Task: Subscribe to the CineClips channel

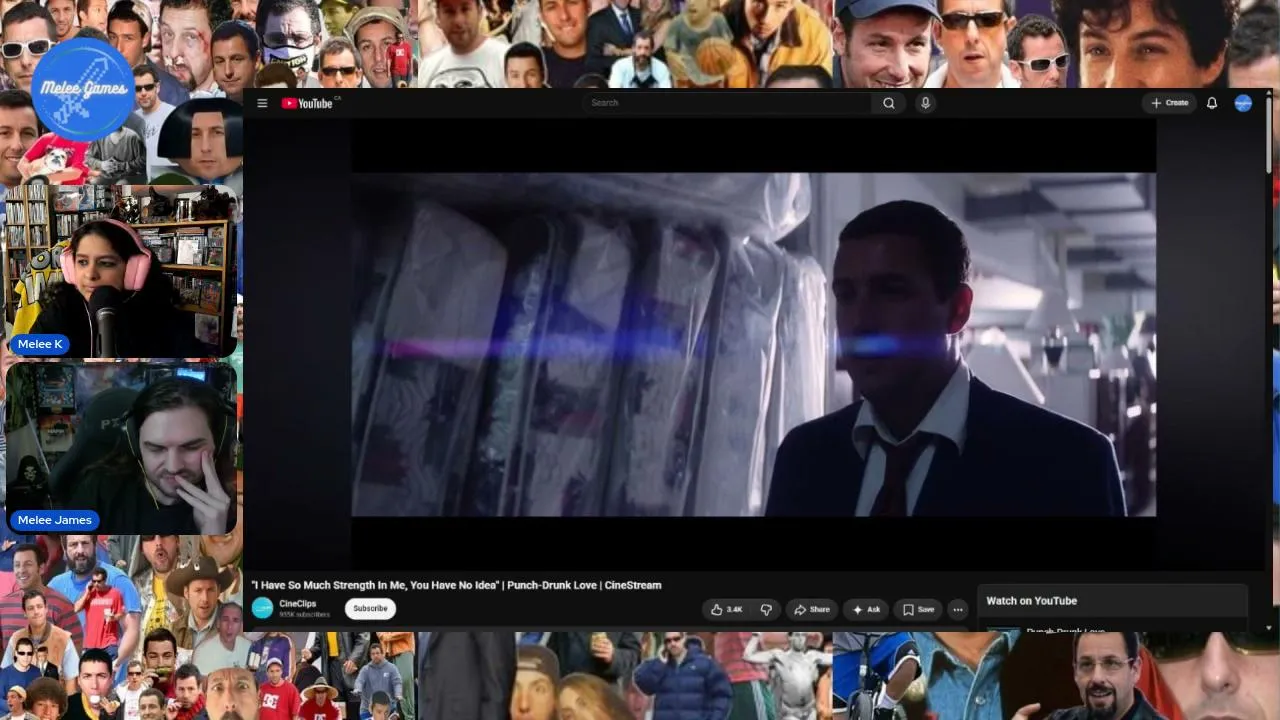Action: [x=370, y=608]
